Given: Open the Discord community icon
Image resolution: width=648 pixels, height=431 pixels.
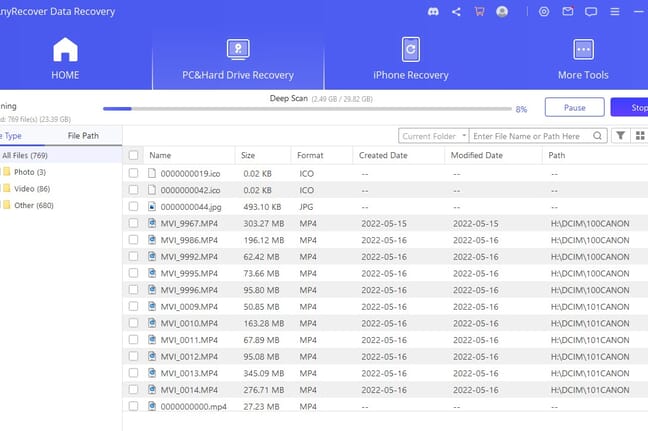Looking at the screenshot, I should pyautogui.click(x=433, y=12).
